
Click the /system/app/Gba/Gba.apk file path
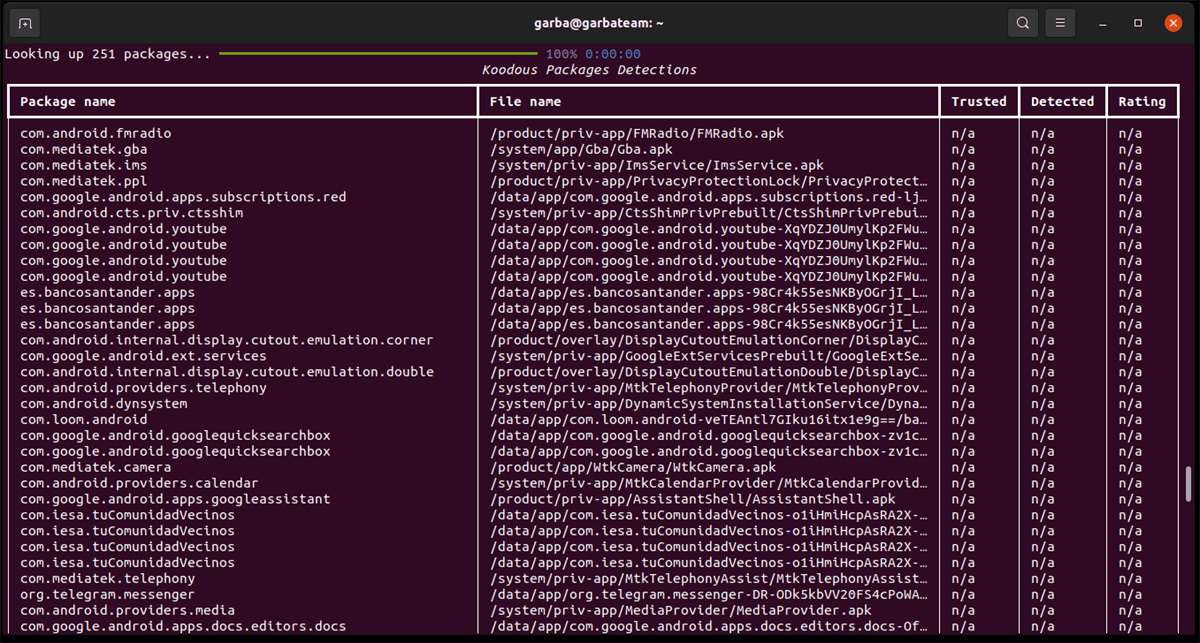[569, 149]
